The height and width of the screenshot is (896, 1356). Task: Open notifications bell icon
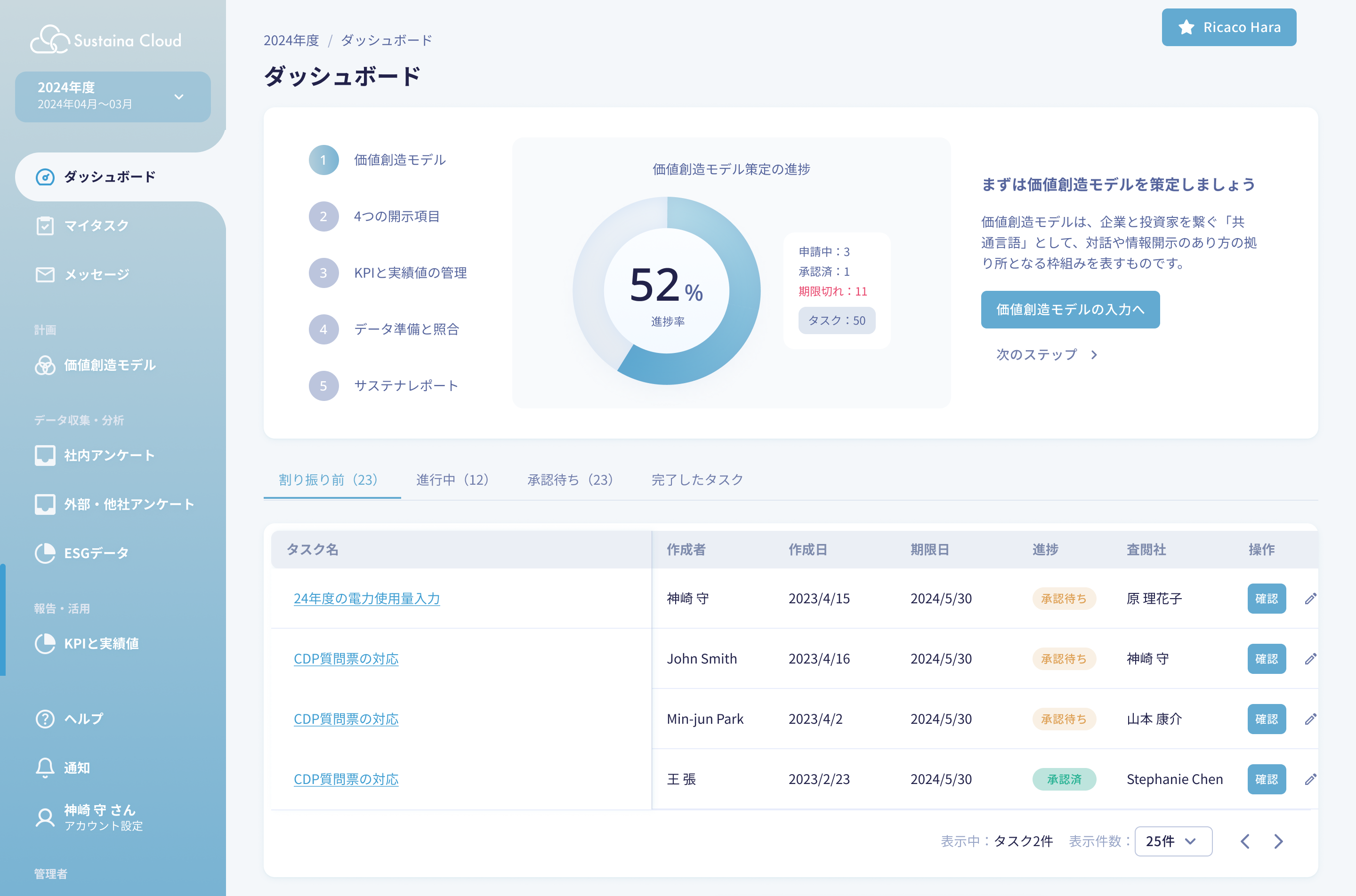point(45,768)
